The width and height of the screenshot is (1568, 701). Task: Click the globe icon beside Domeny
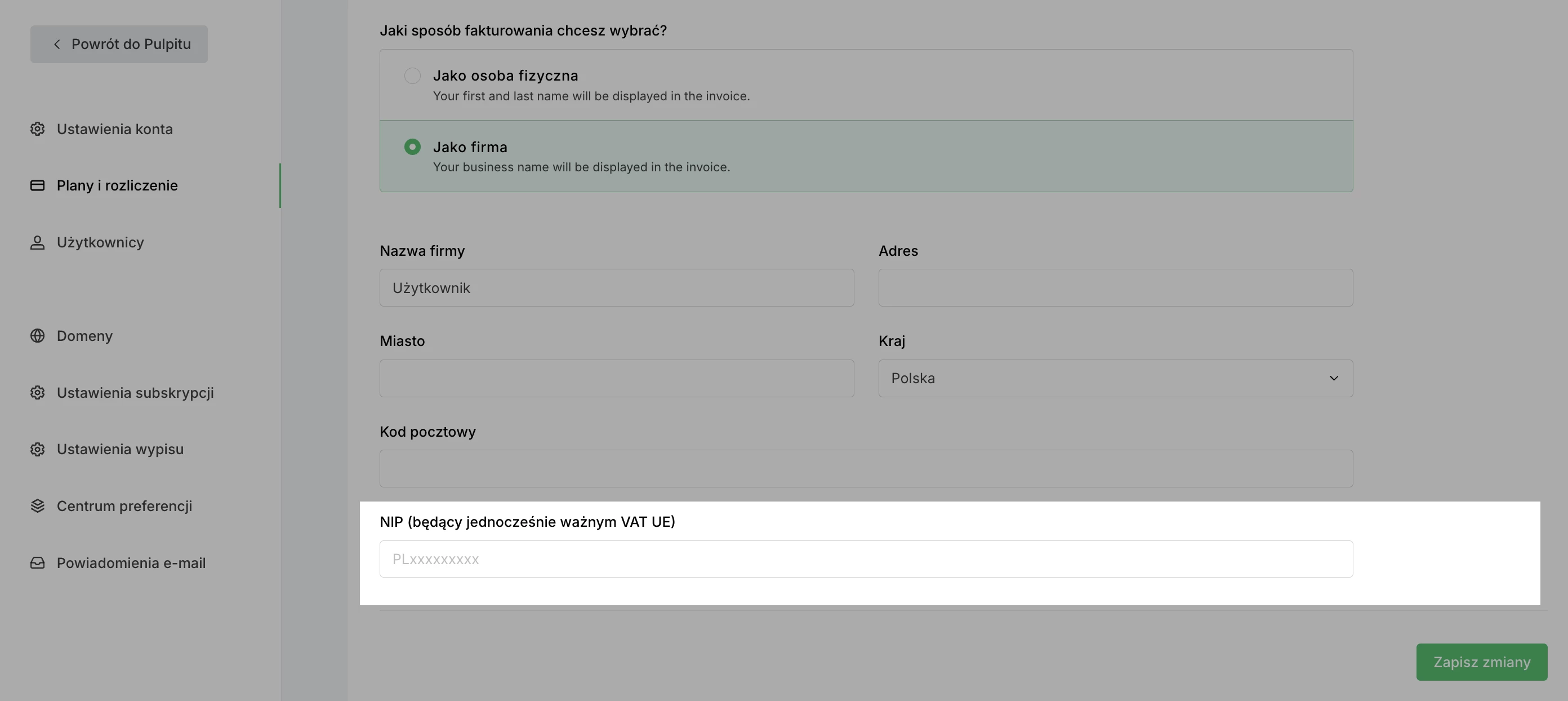(38, 336)
